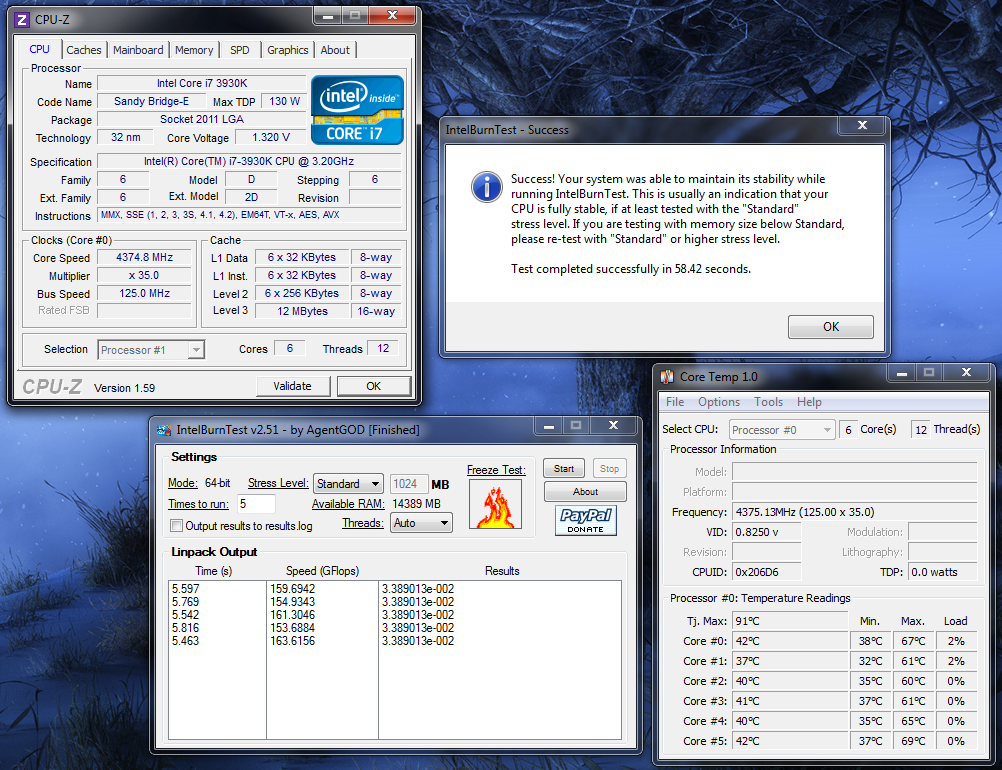Open the File menu in Core Temp
The width and height of the screenshot is (1002, 770).
[x=675, y=402]
